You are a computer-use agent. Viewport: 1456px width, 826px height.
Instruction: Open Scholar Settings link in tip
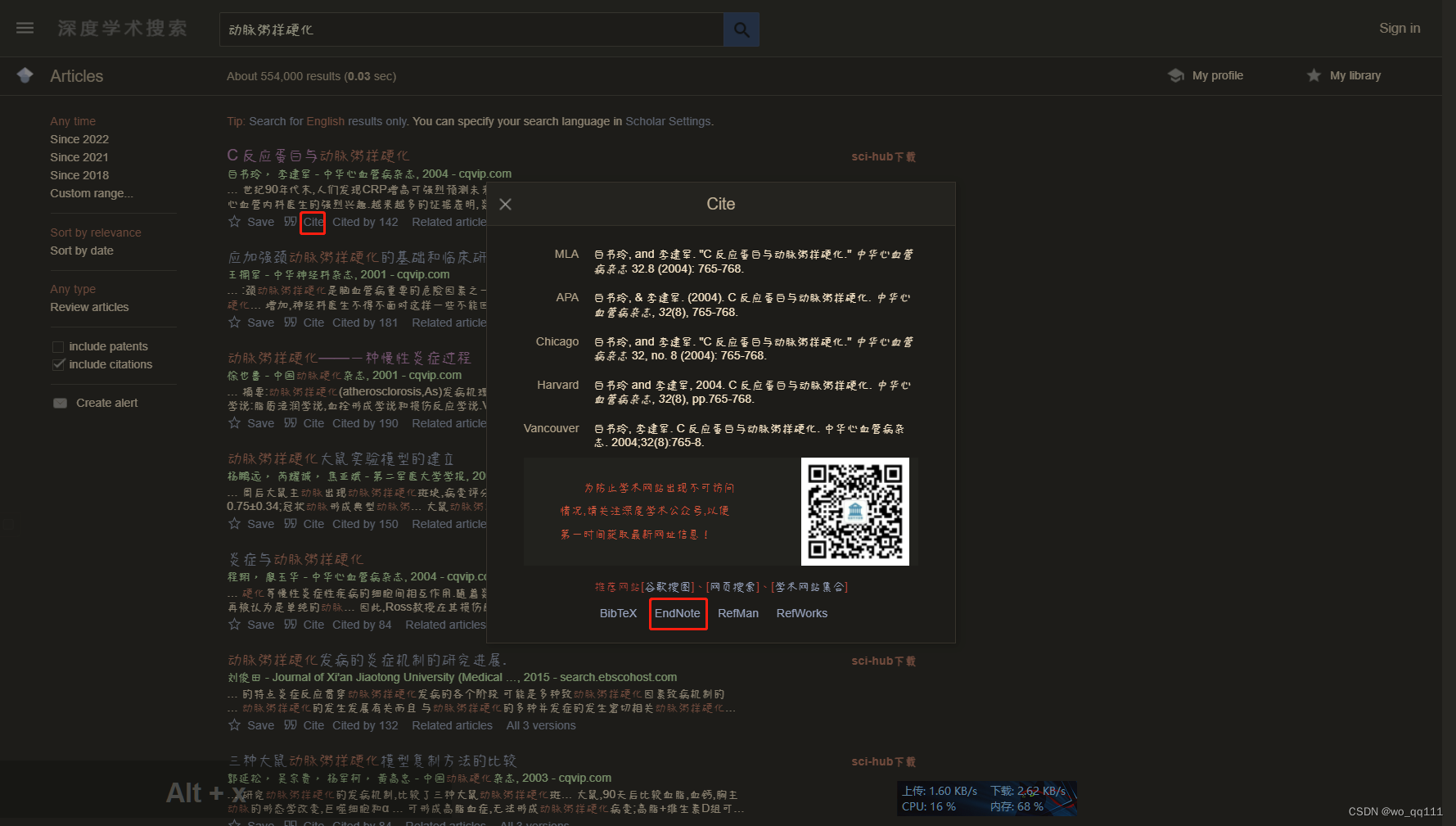point(668,121)
